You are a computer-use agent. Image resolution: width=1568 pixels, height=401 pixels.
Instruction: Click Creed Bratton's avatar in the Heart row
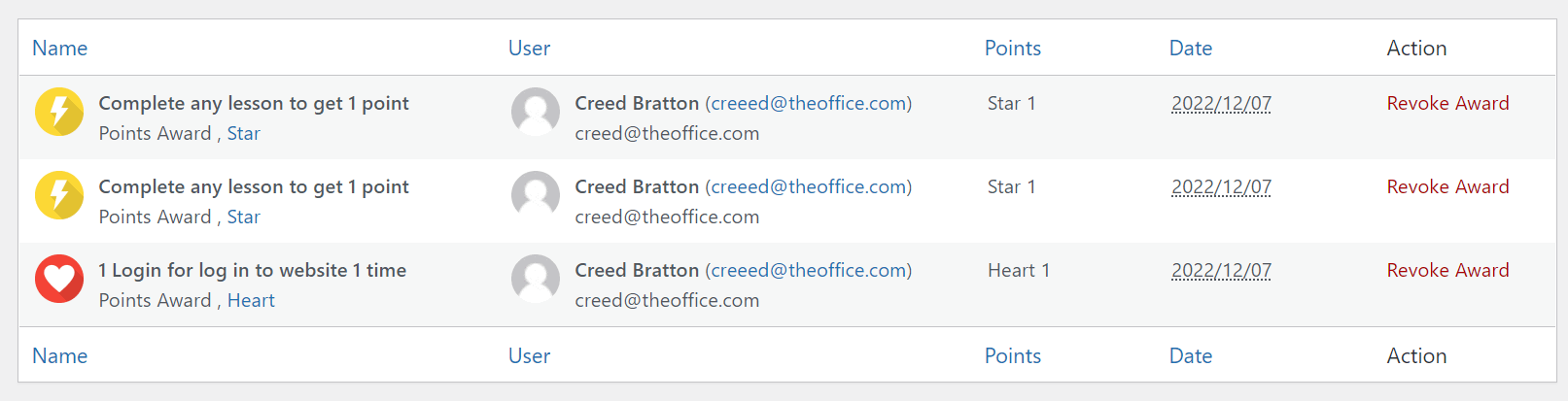[536, 279]
